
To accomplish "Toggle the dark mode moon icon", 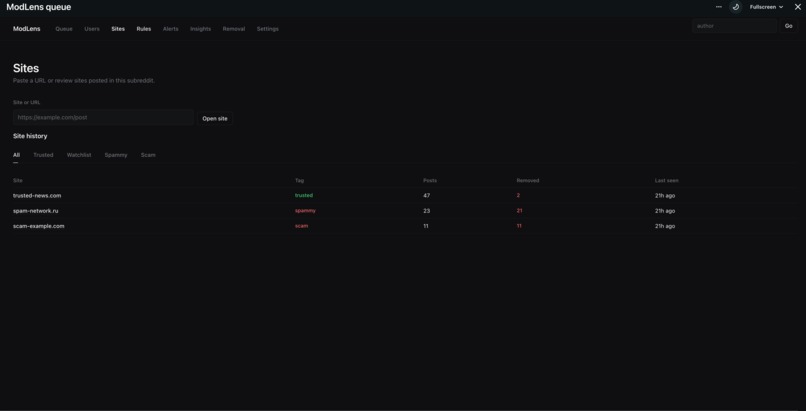I will click(736, 7).
